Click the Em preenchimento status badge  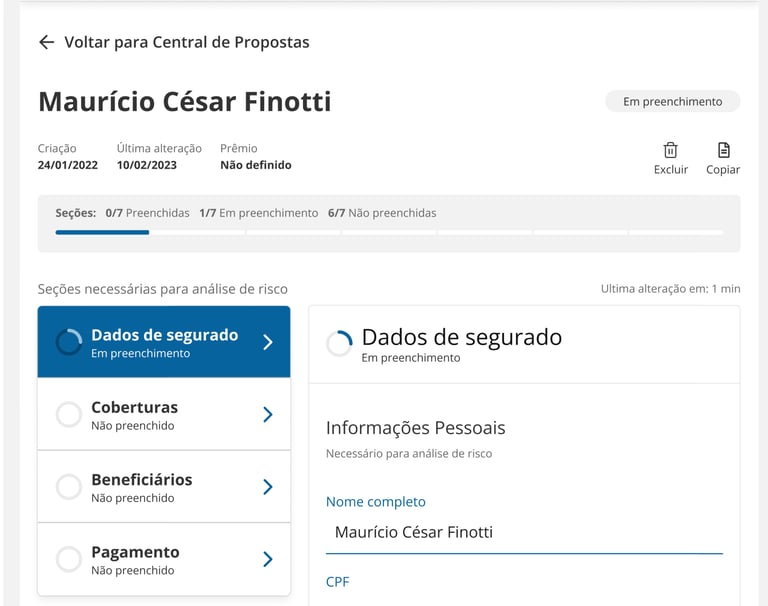coord(672,101)
